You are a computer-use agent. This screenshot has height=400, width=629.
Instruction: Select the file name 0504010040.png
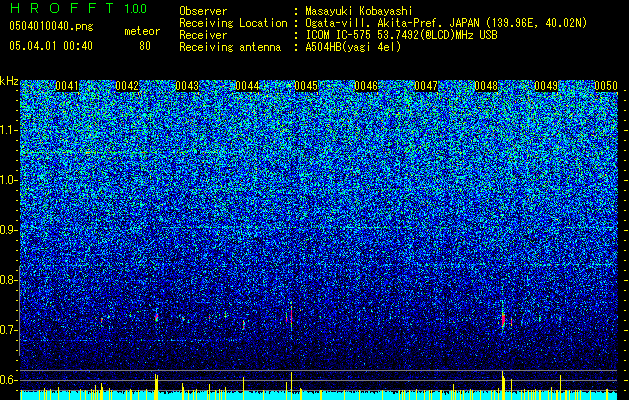tap(51, 26)
